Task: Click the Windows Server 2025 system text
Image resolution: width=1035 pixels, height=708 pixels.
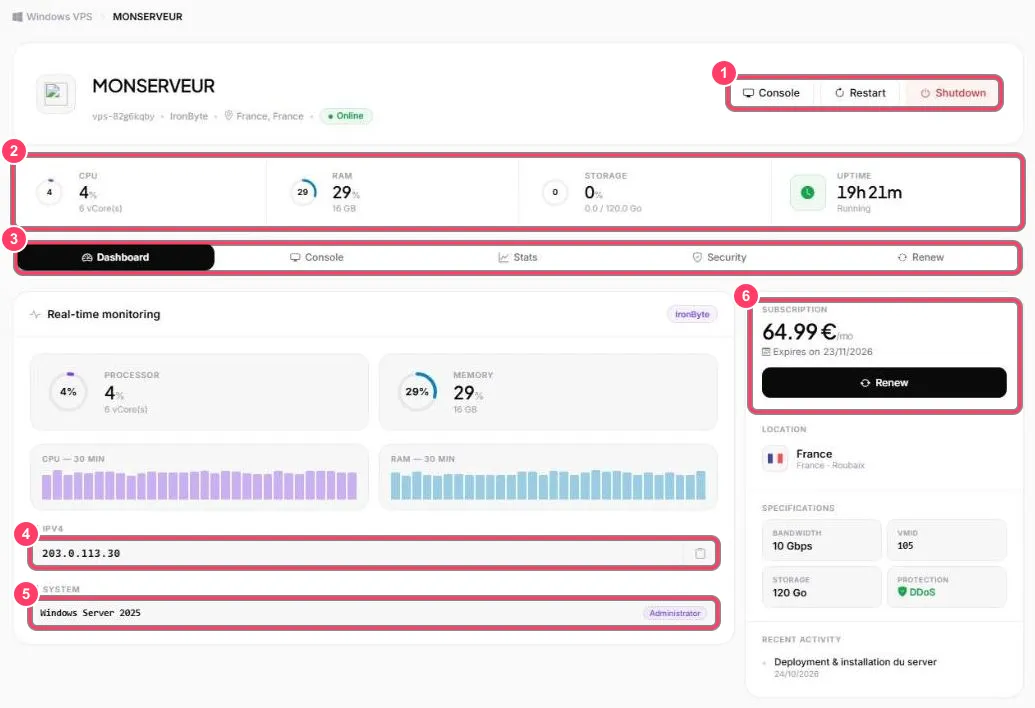Action: pyautogui.click(x=90, y=613)
